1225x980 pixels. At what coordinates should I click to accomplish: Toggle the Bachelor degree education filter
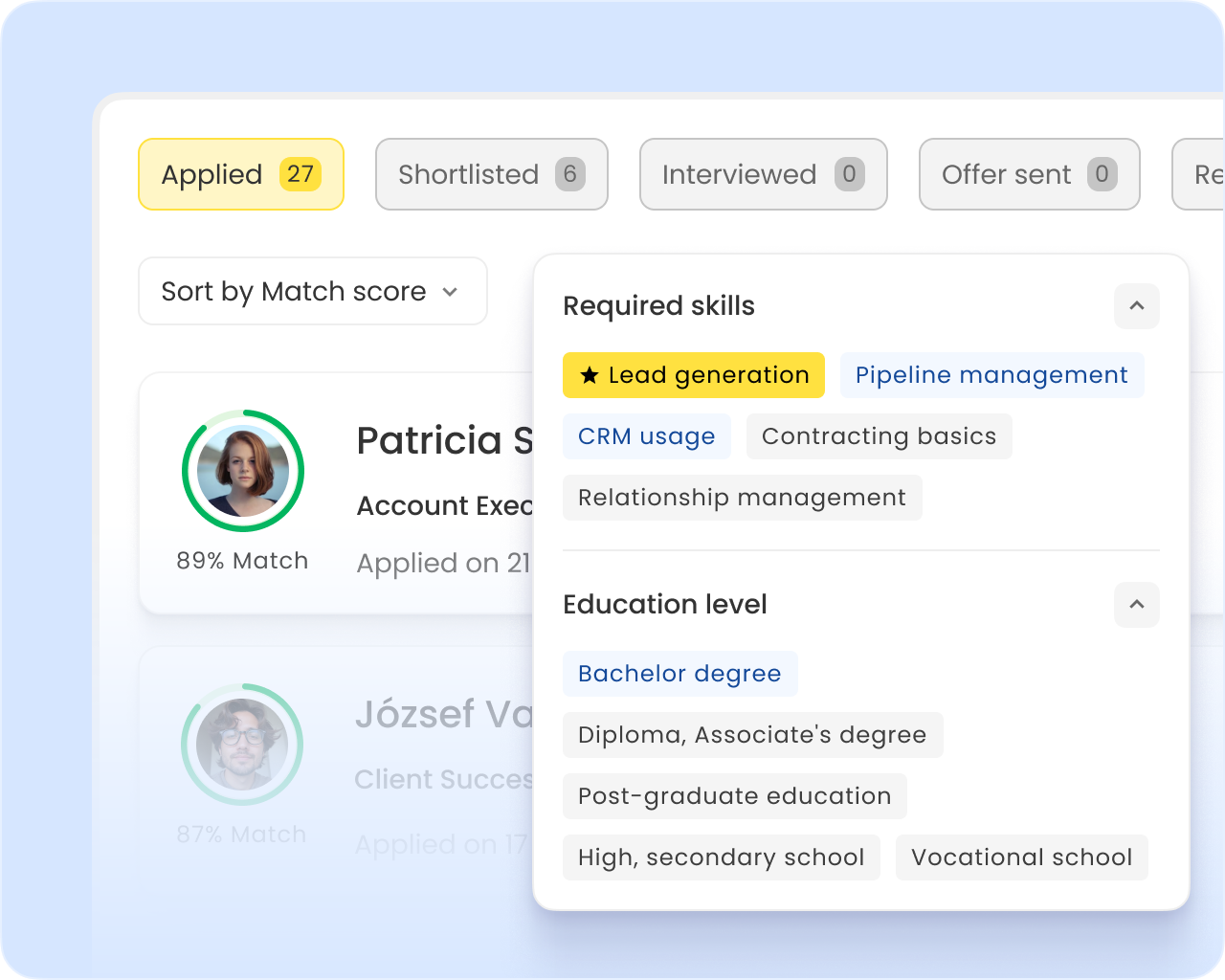pyautogui.click(x=679, y=673)
